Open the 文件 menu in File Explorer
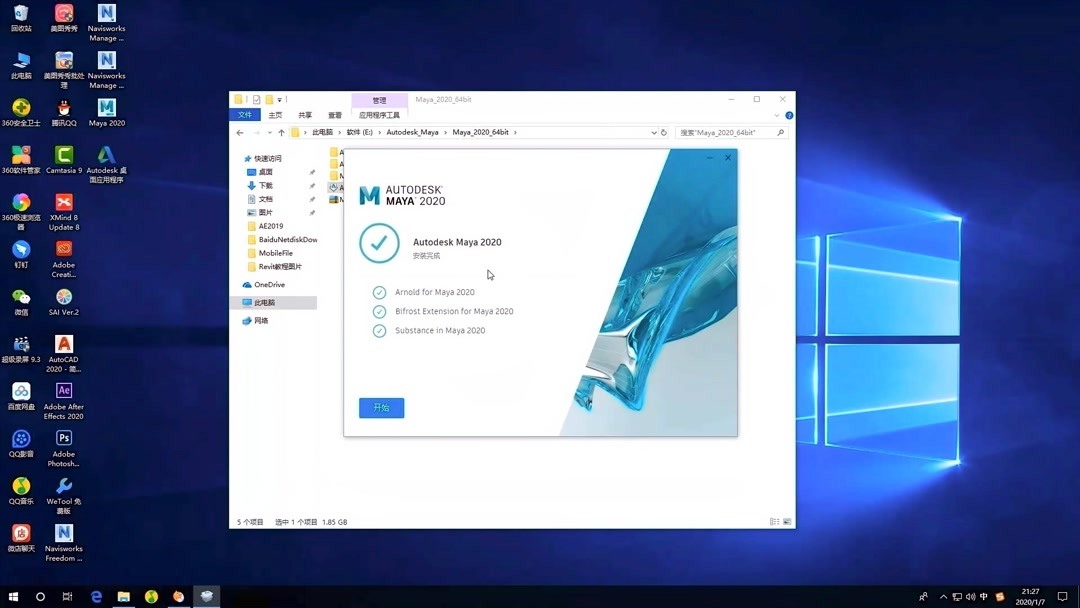 (x=245, y=114)
